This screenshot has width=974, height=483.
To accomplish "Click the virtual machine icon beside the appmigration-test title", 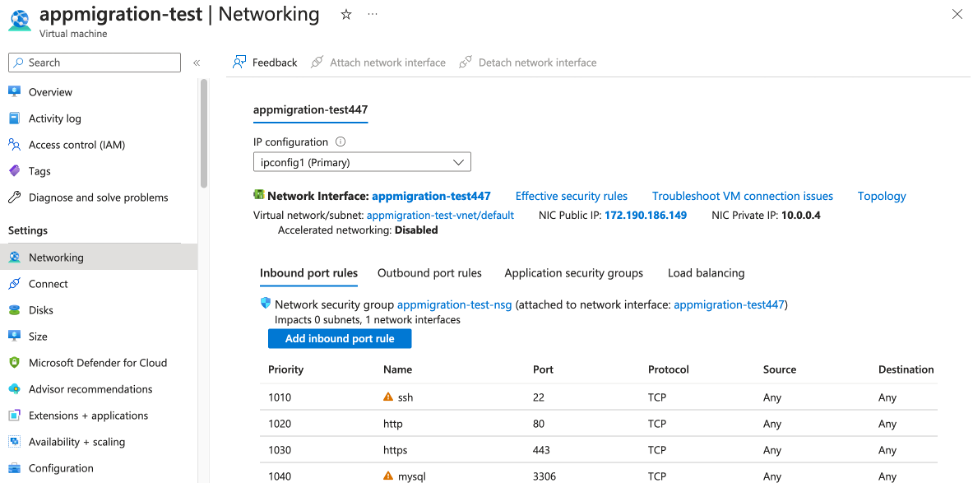I will [x=20, y=20].
